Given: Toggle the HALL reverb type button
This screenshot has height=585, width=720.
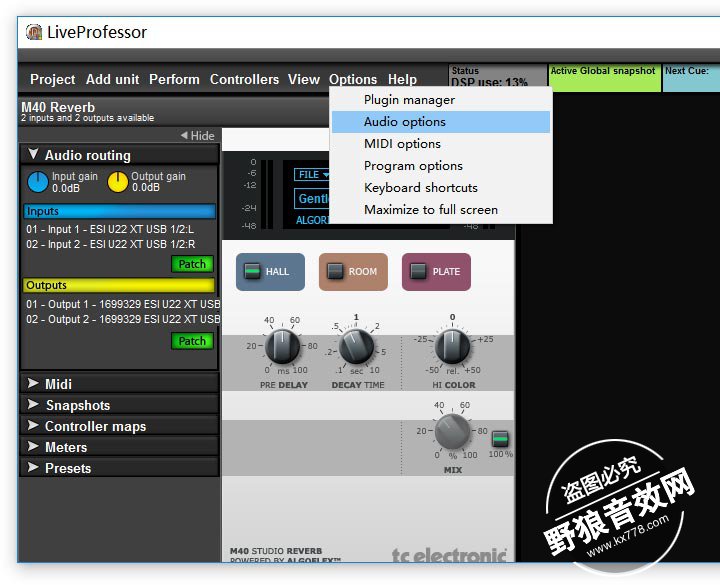Looking at the screenshot, I should point(270,271).
